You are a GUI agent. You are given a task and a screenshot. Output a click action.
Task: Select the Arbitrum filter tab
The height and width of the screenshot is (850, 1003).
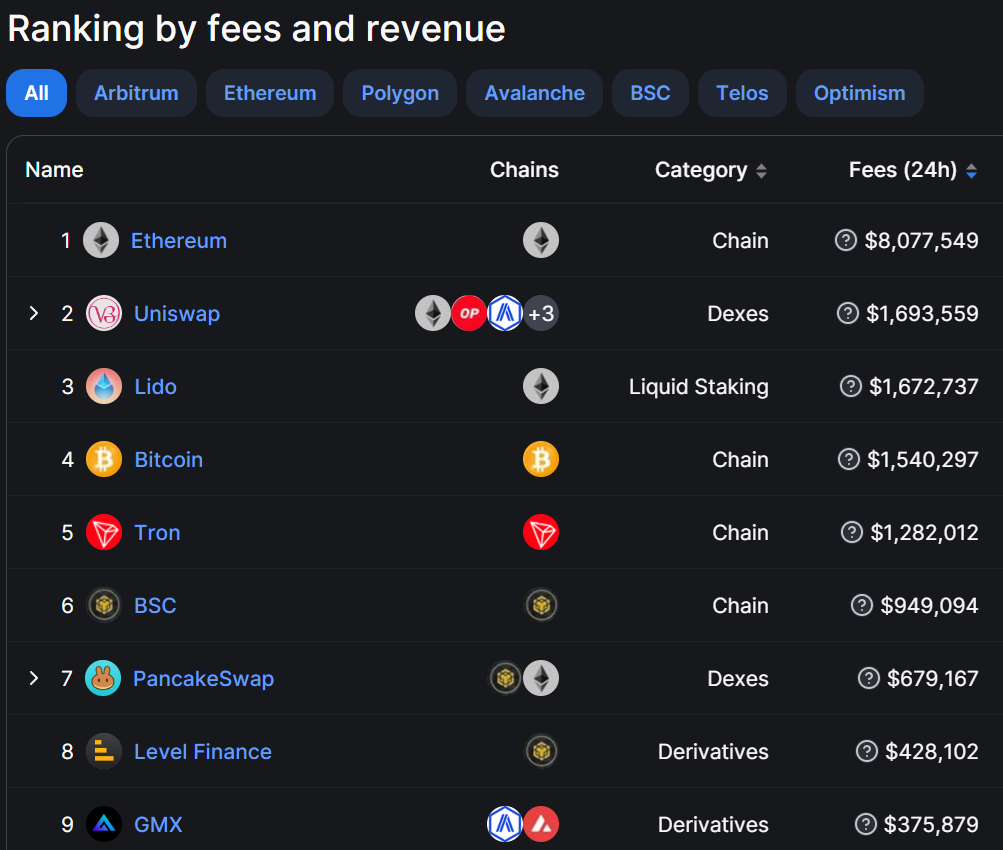point(136,93)
